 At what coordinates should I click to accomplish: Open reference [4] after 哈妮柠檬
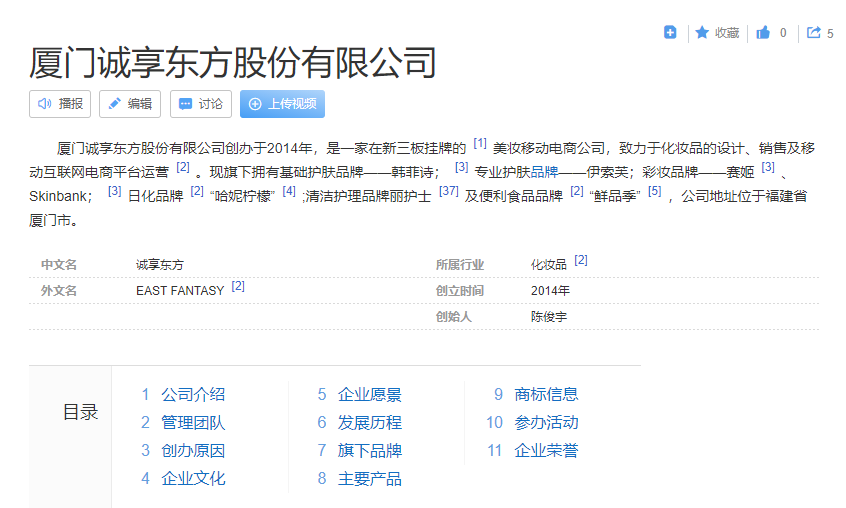289,191
